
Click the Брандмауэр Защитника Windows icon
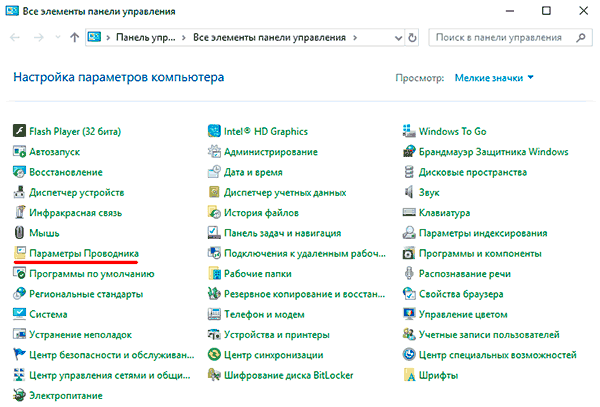coord(409,151)
